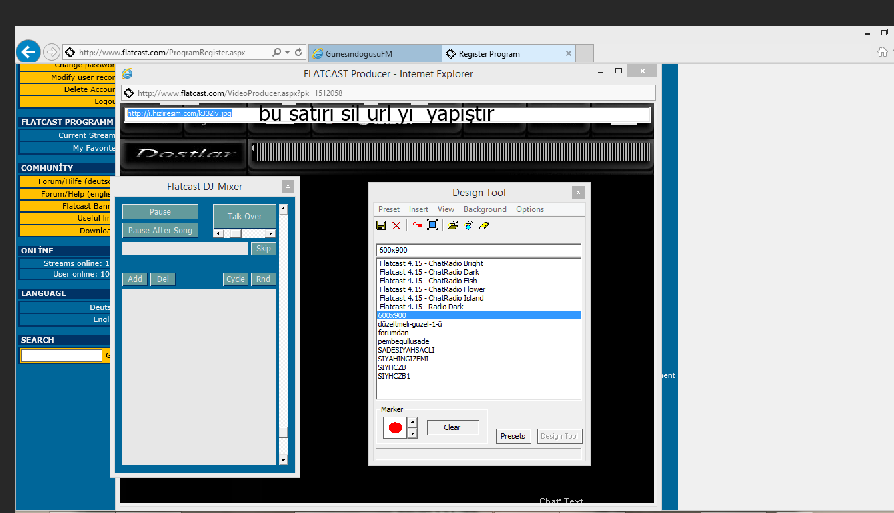This screenshot has width=894, height=513.
Task: Open the Preset menu in Design Tool
Action: point(388,209)
